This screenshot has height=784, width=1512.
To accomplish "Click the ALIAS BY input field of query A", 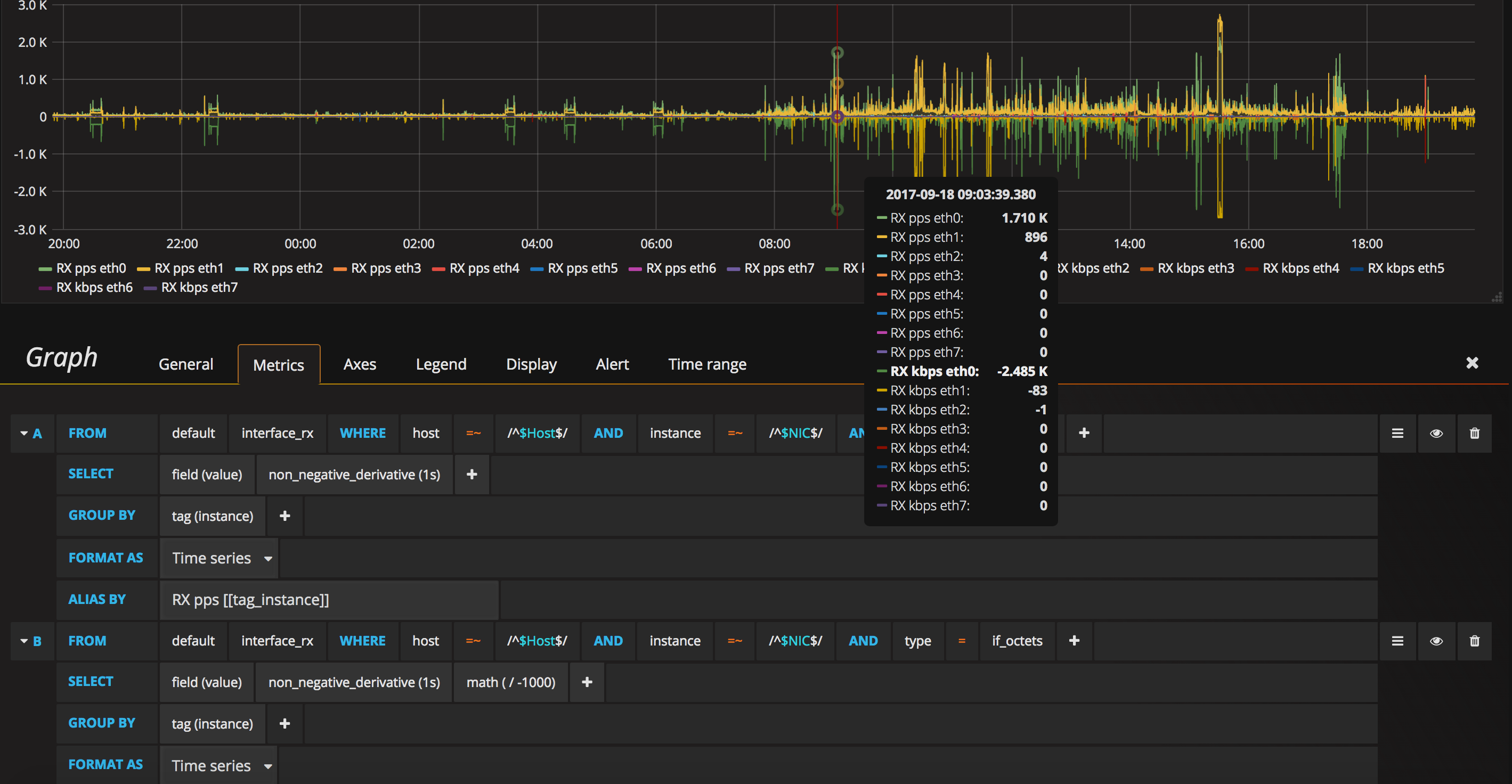I will pyautogui.click(x=329, y=600).
